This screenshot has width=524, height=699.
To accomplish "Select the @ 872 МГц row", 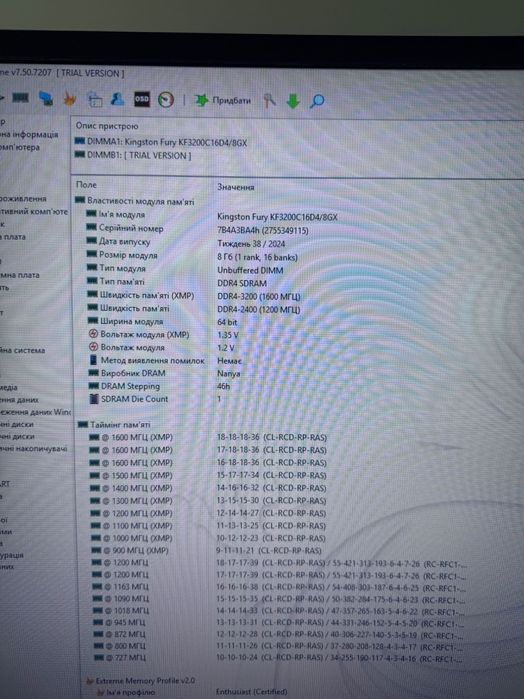I will pyautogui.click(x=279, y=634).
